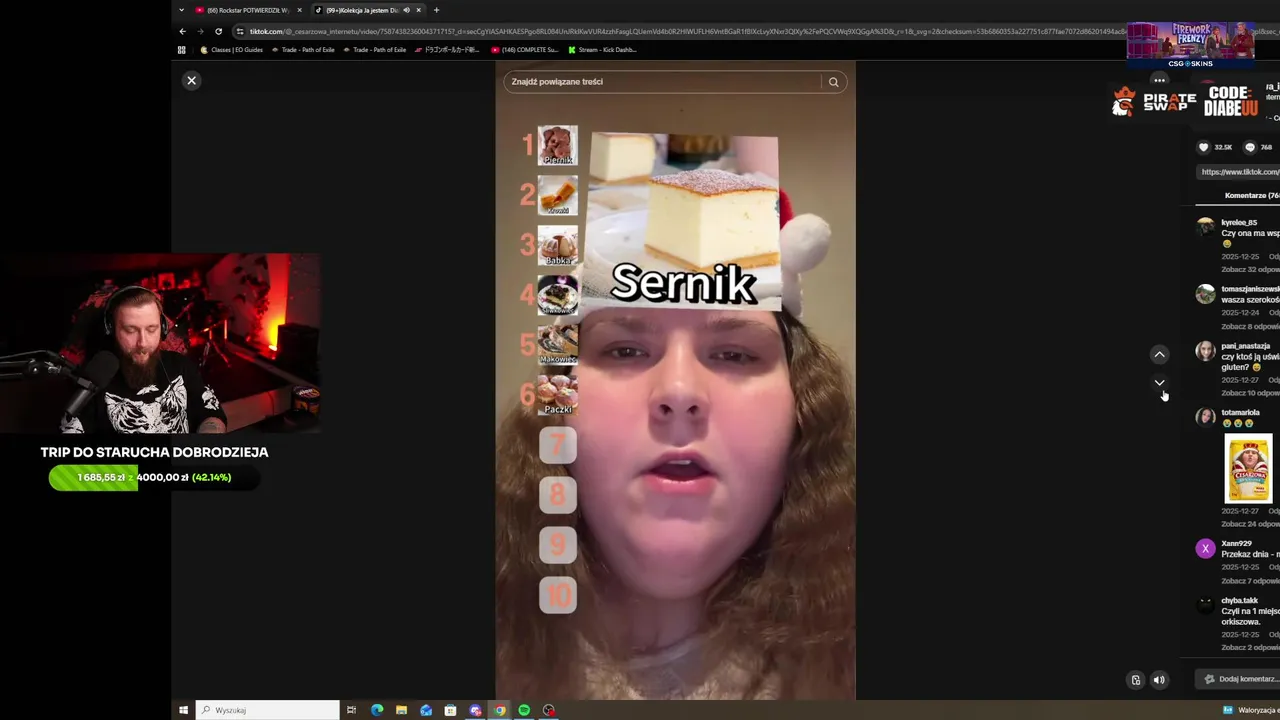Close the TikTok browser tab
Viewport: 1280px width, 720px height.
(x=419, y=10)
